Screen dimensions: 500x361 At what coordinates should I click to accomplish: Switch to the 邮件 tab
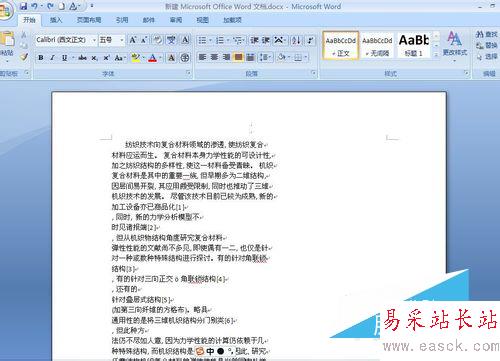[x=149, y=20]
